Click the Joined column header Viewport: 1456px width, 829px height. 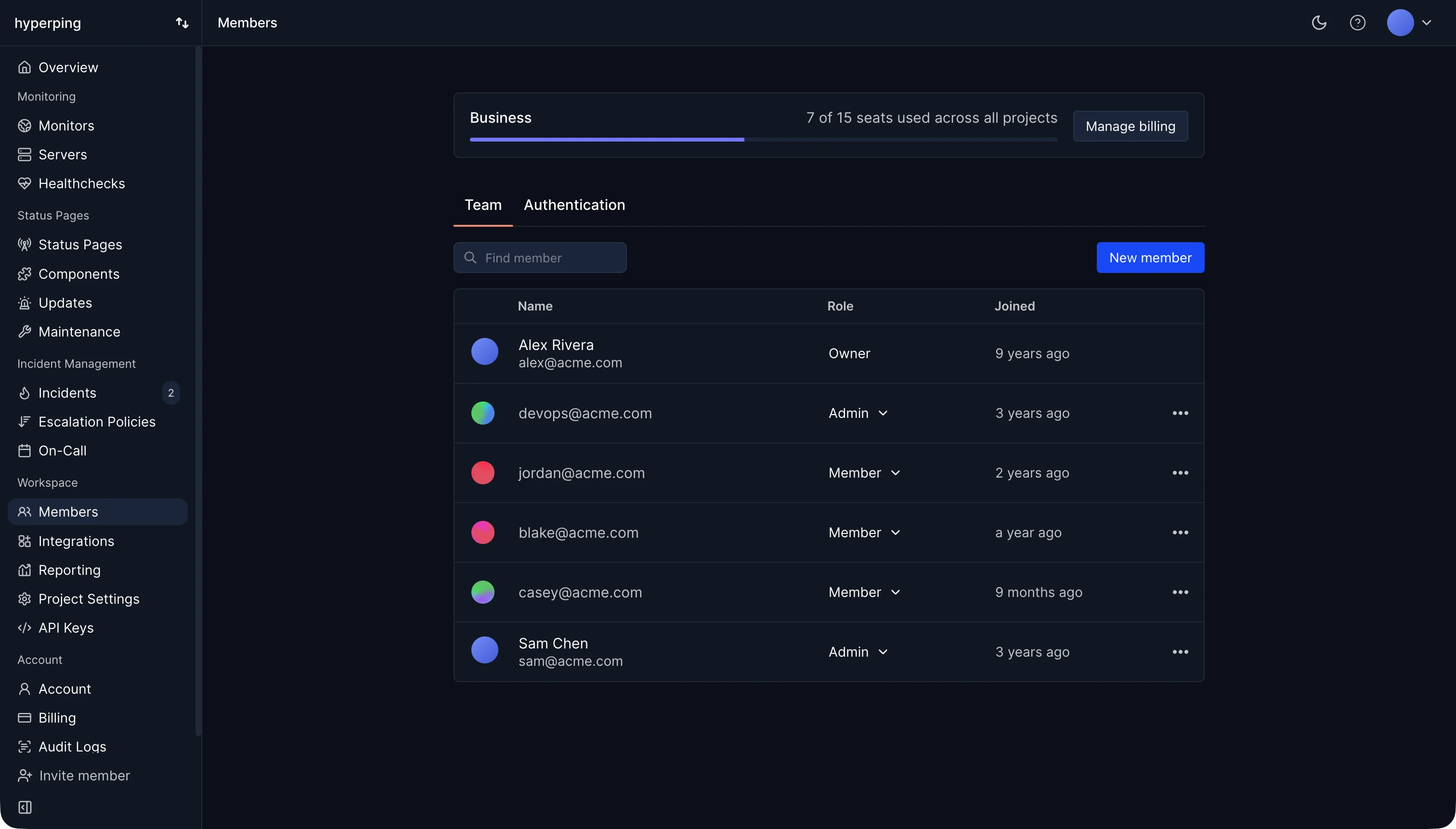1014,306
